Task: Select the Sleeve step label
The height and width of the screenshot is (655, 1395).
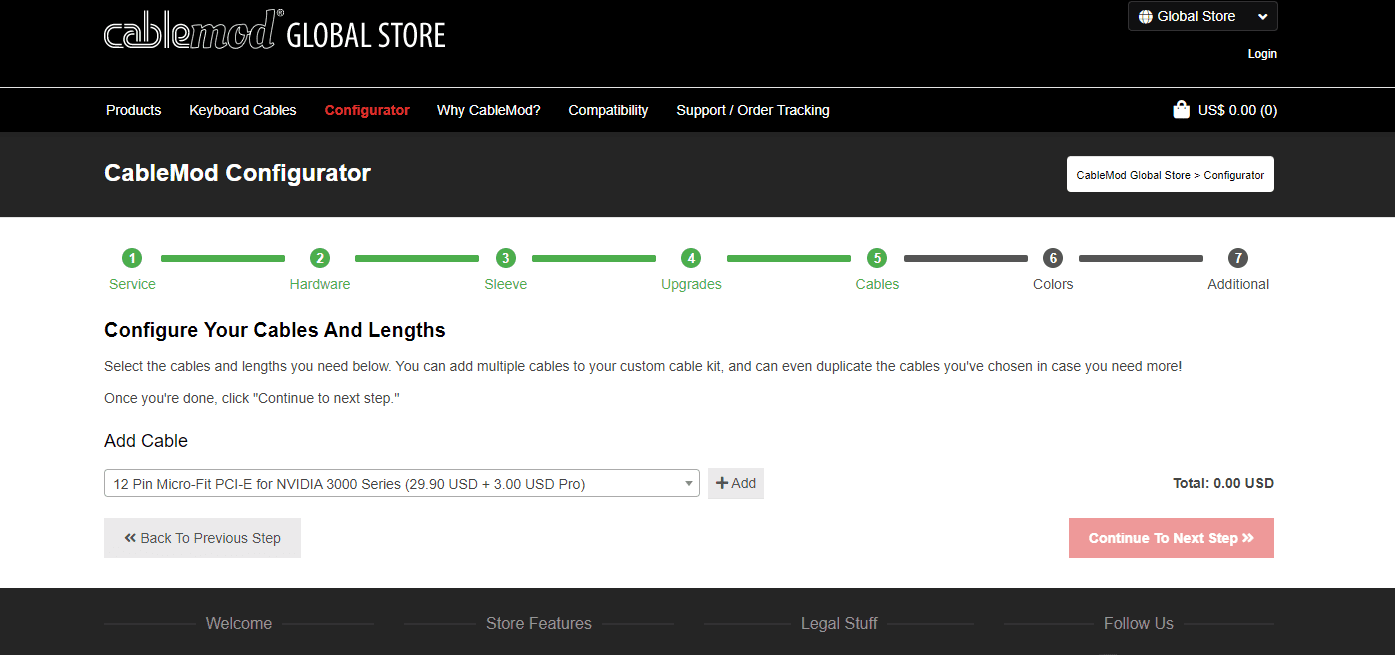Action: [506, 284]
